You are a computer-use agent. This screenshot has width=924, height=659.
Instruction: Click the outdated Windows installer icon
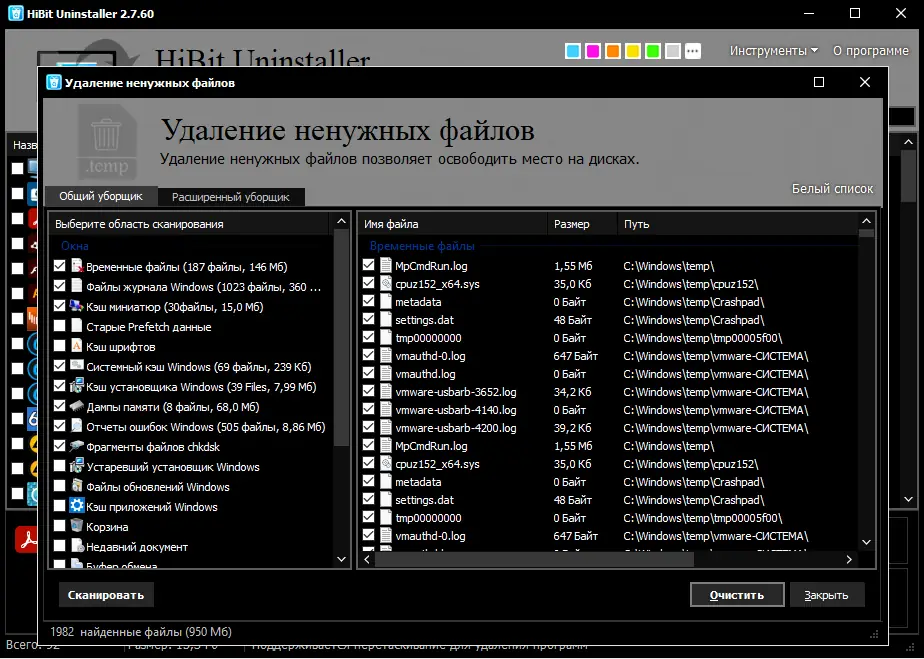[x=77, y=466]
